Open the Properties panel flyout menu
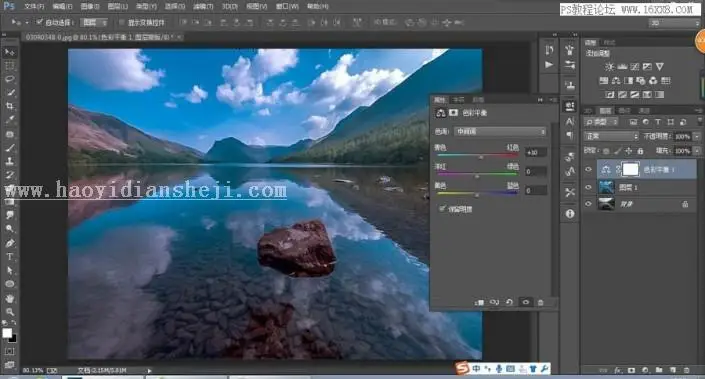 coord(553,100)
